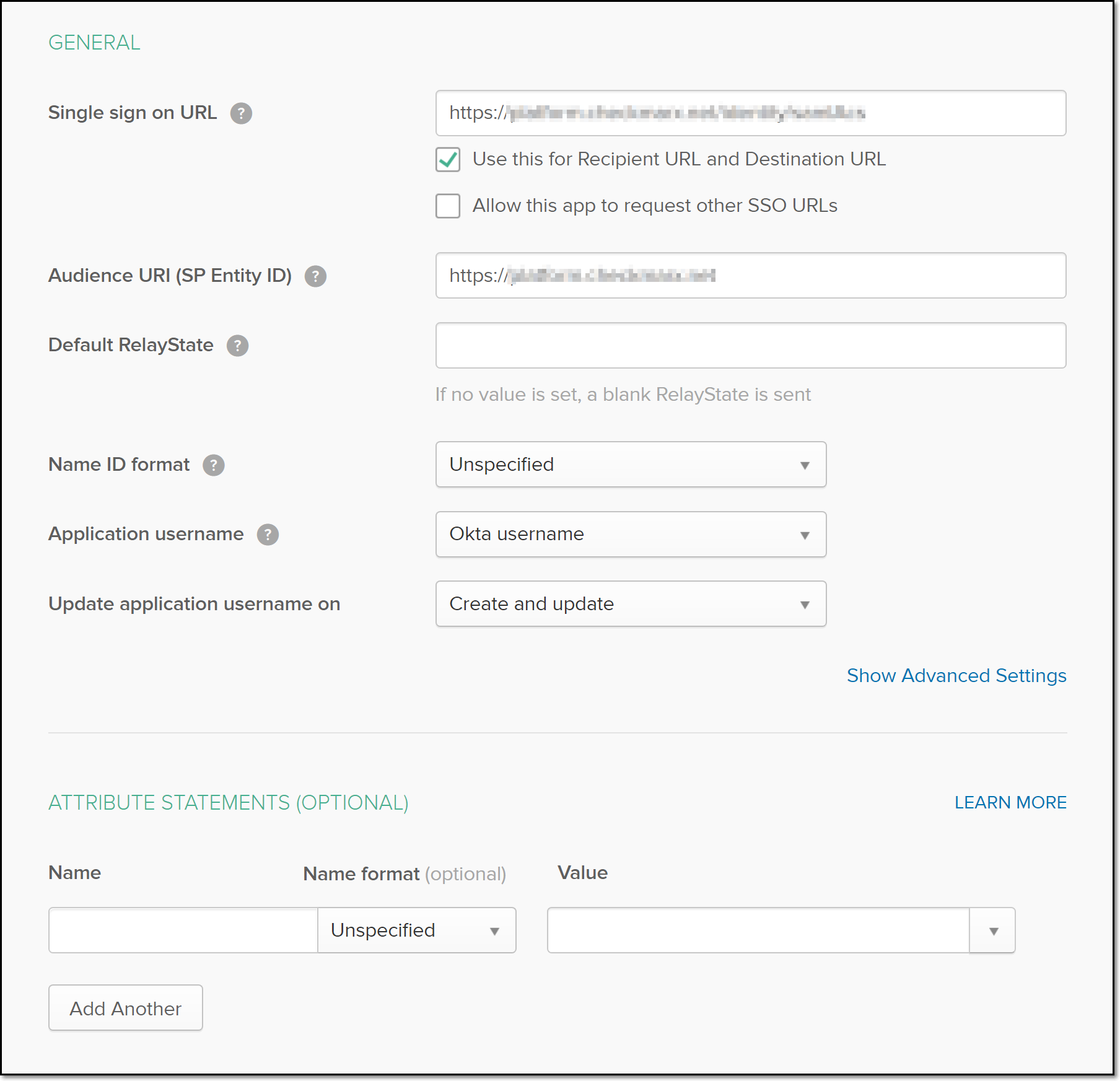The height and width of the screenshot is (1081, 1120).
Task: Uncheck Use this for Recipient URL and Destination URL
Action: (448, 159)
